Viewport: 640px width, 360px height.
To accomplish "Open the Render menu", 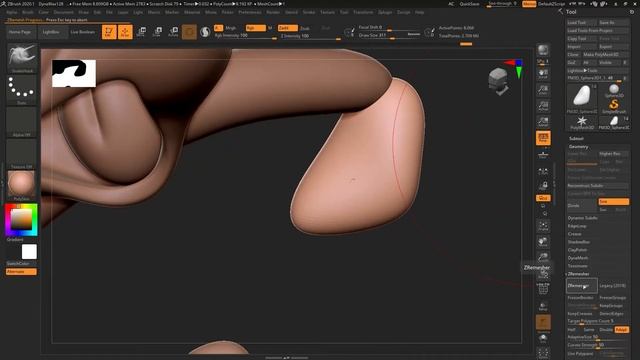I will [x=273, y=12].
